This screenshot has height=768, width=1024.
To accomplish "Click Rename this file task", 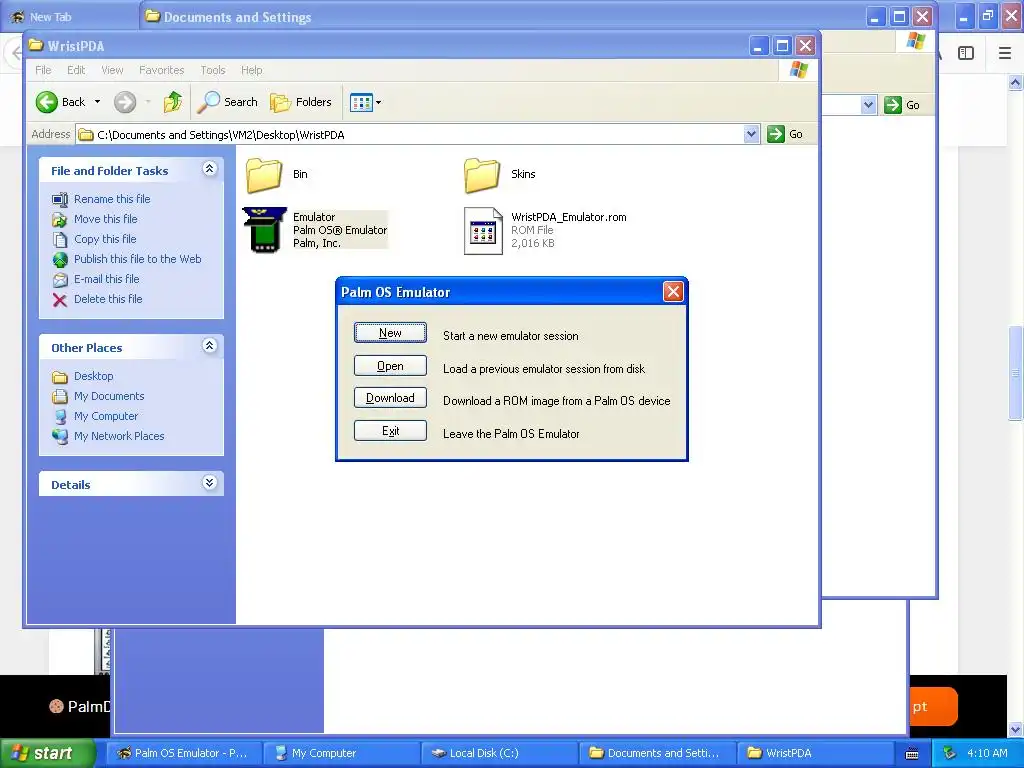I will (x=112, y=199).
